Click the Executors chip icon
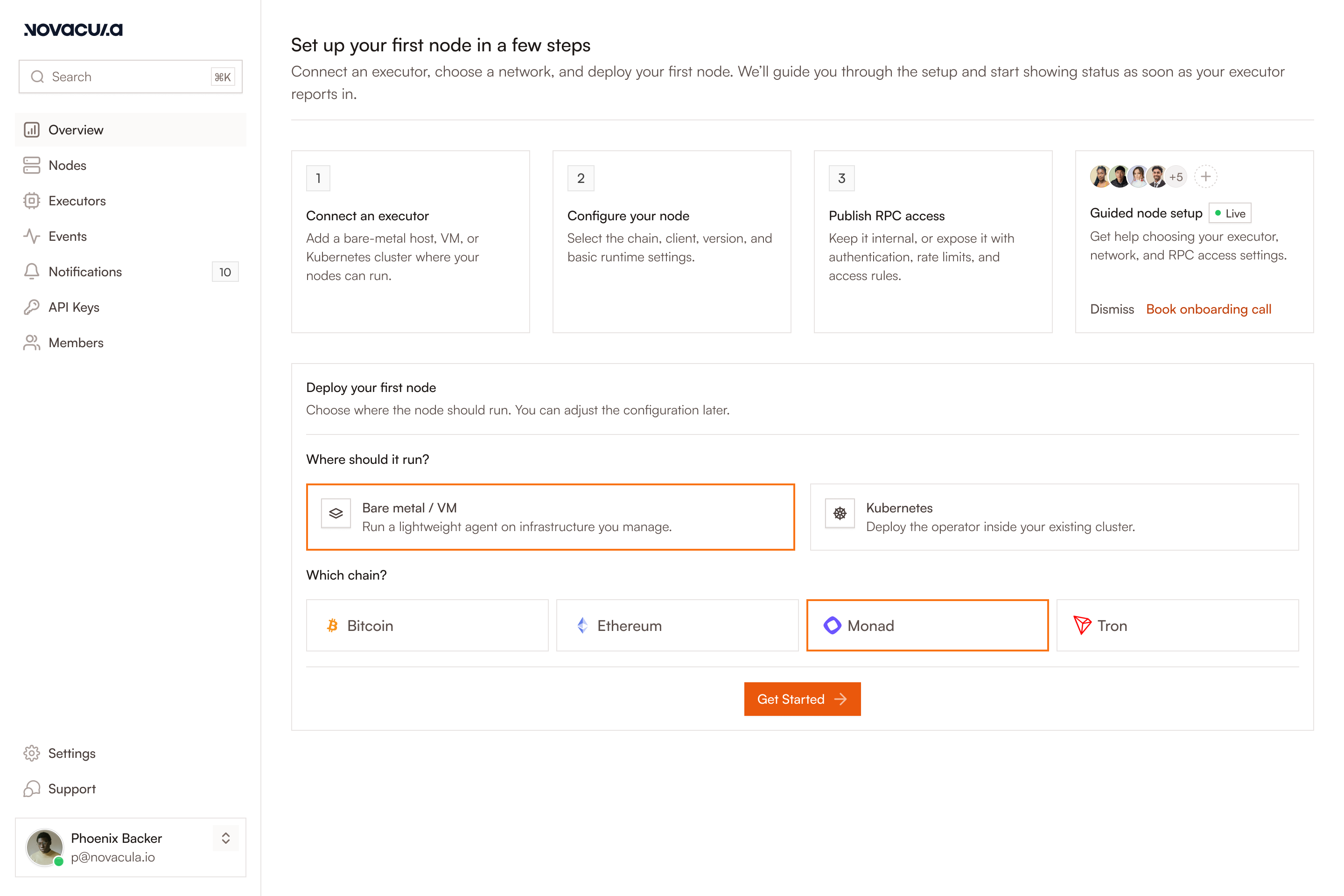This screenshot has width=1344, height=896. click(x=31, y=201)
